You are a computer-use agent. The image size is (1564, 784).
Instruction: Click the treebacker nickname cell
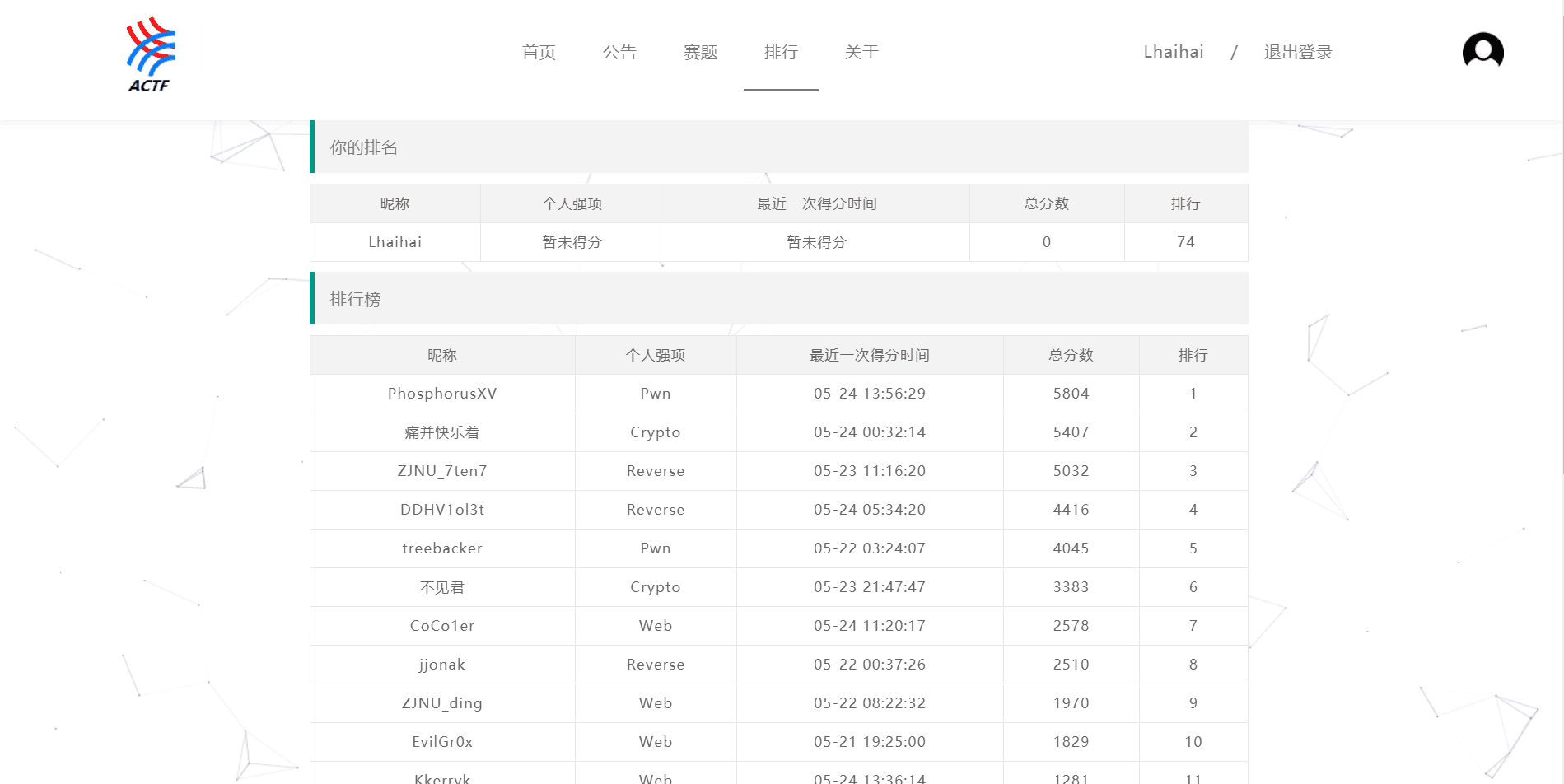coord(442,548)
